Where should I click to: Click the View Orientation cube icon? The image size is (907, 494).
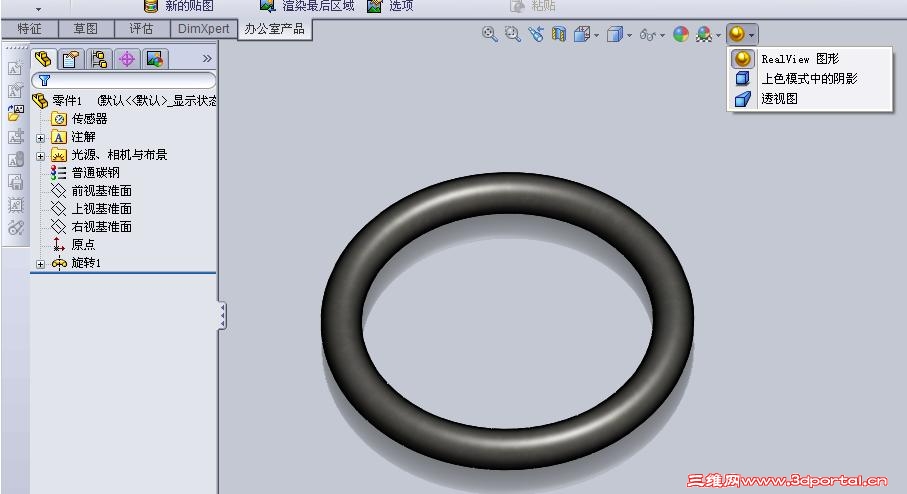click(x=581, y=34)
